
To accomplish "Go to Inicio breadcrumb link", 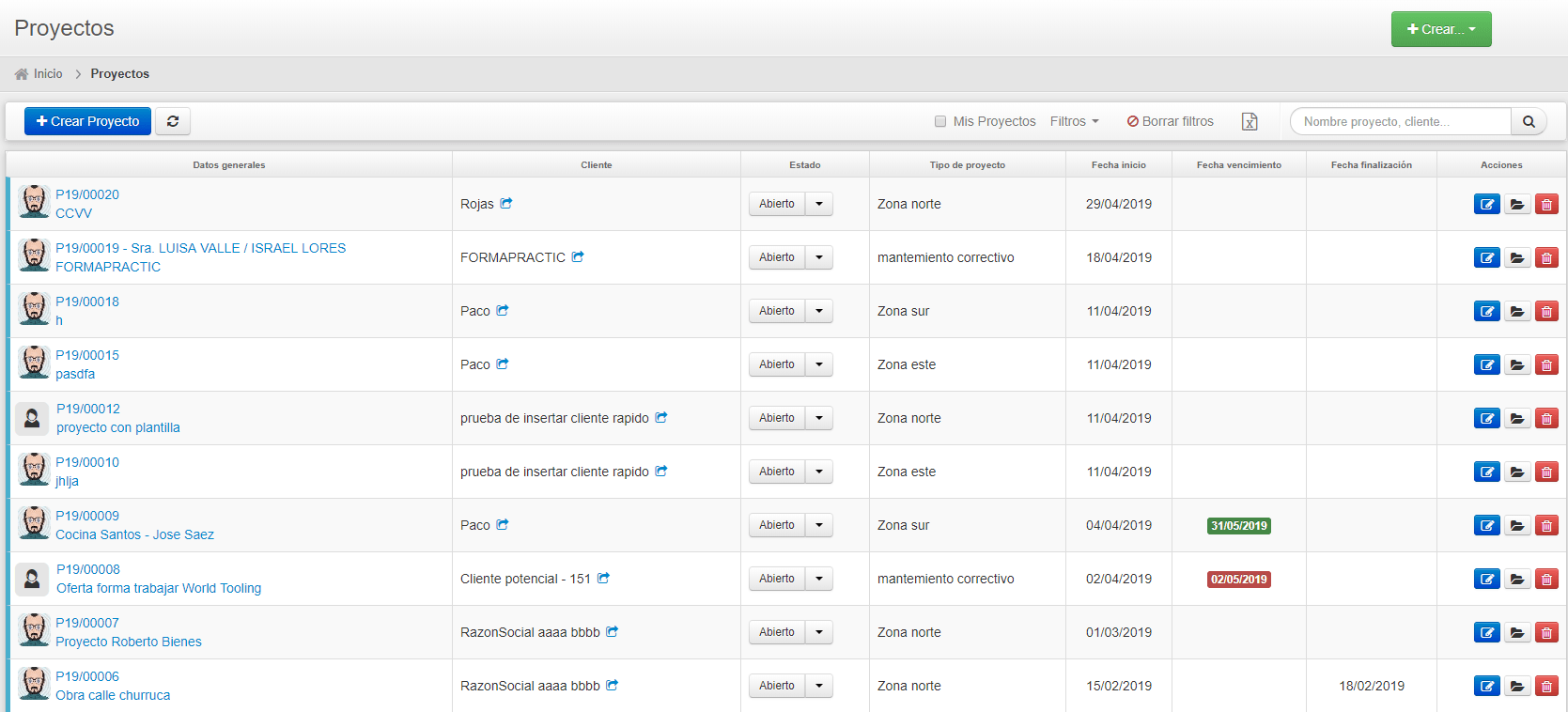I will 48,73.
